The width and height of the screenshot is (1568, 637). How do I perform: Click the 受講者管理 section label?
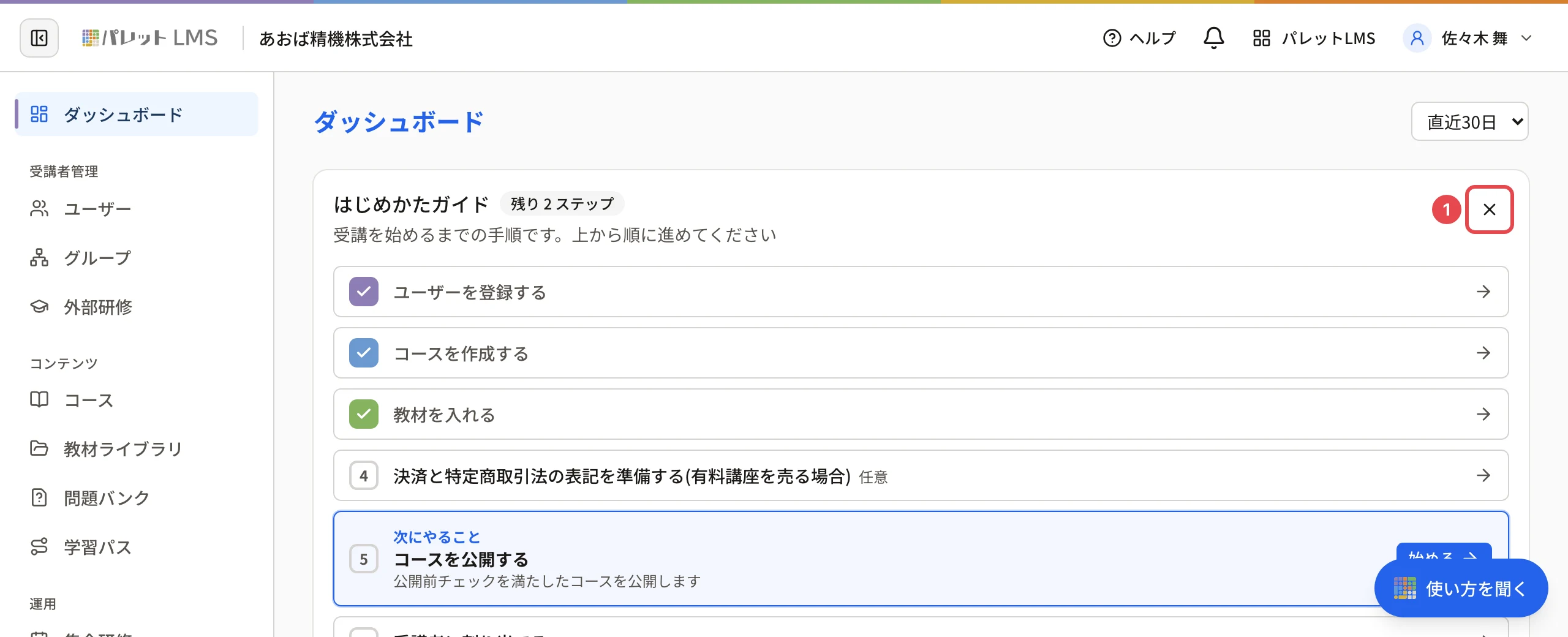[x=64, y=171]
